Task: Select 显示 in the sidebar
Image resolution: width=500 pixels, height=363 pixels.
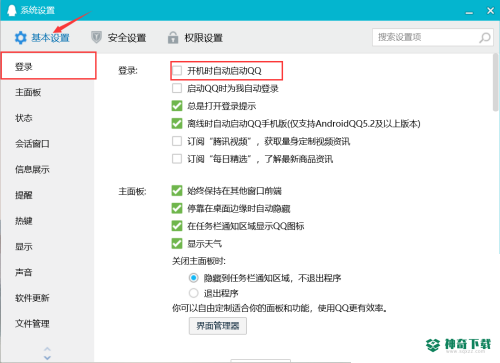Action: 24,247
